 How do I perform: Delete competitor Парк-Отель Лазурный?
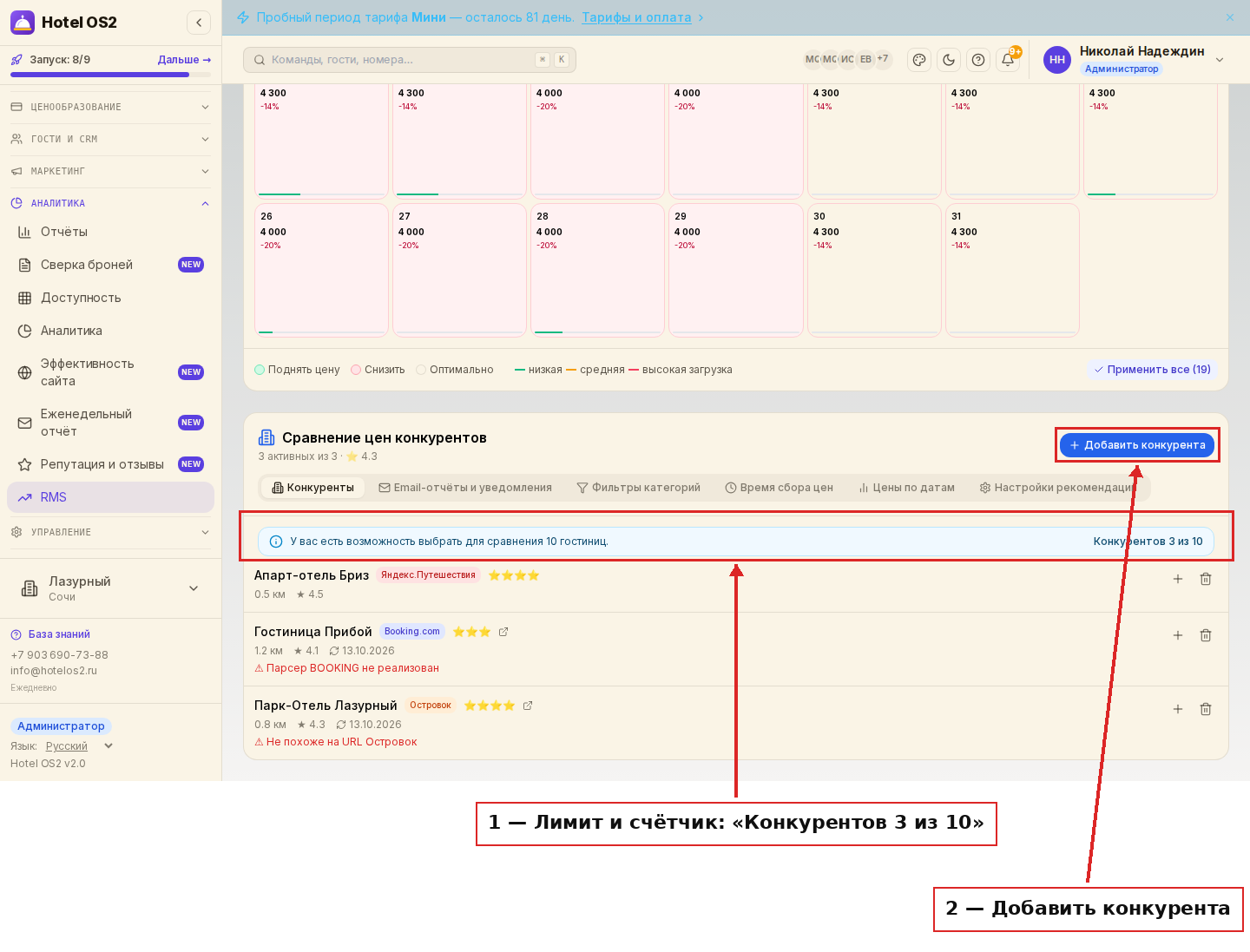pos(1206,709)
